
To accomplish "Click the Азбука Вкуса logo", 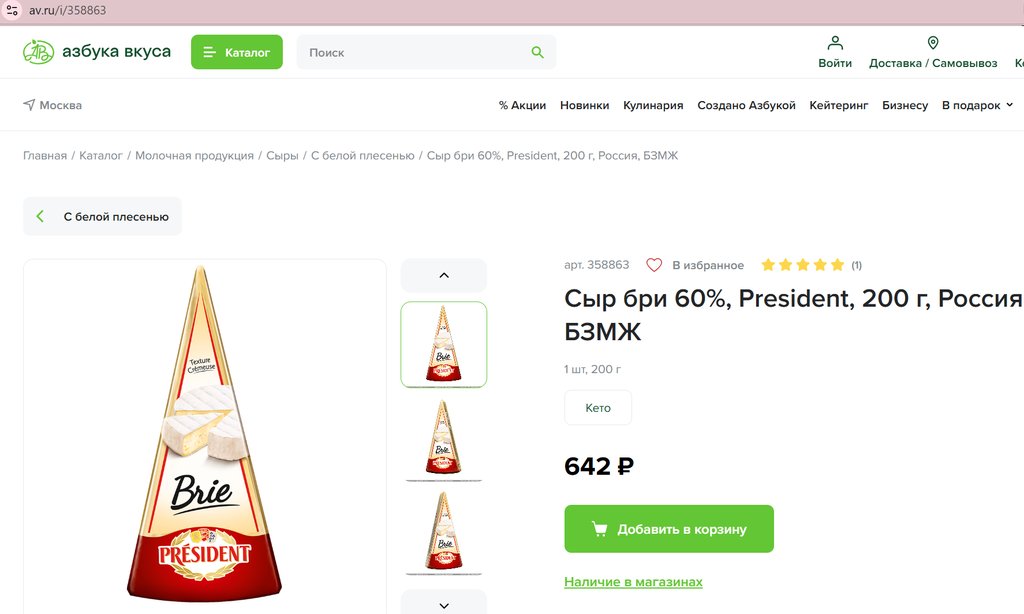I will click(97, 52).
